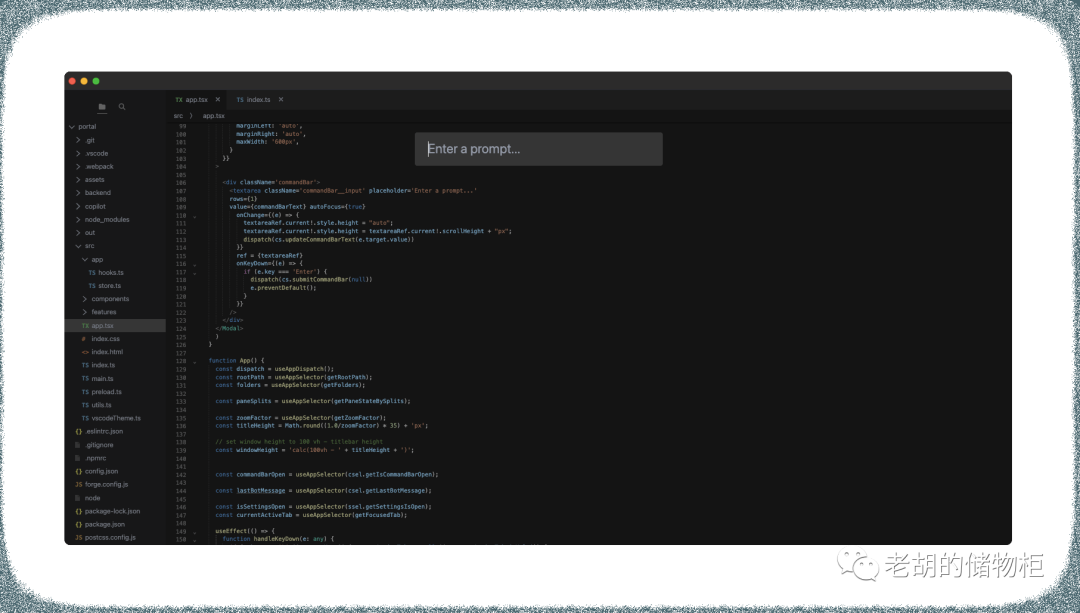Expand the out folder

(79, 233)
